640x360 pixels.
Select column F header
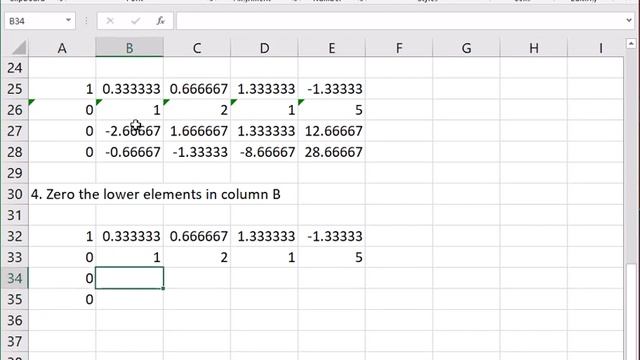coord(399,48)
